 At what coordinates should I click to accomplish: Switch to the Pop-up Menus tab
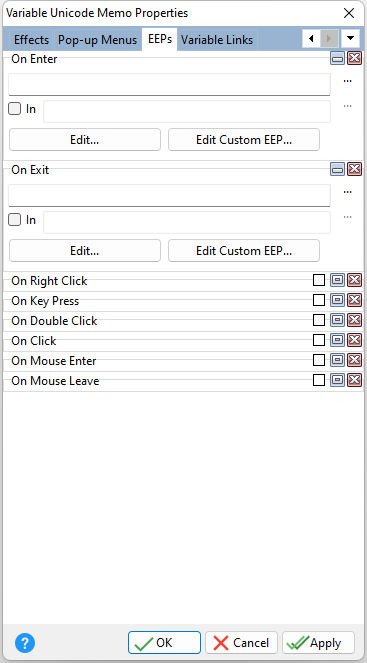point(98,40)
